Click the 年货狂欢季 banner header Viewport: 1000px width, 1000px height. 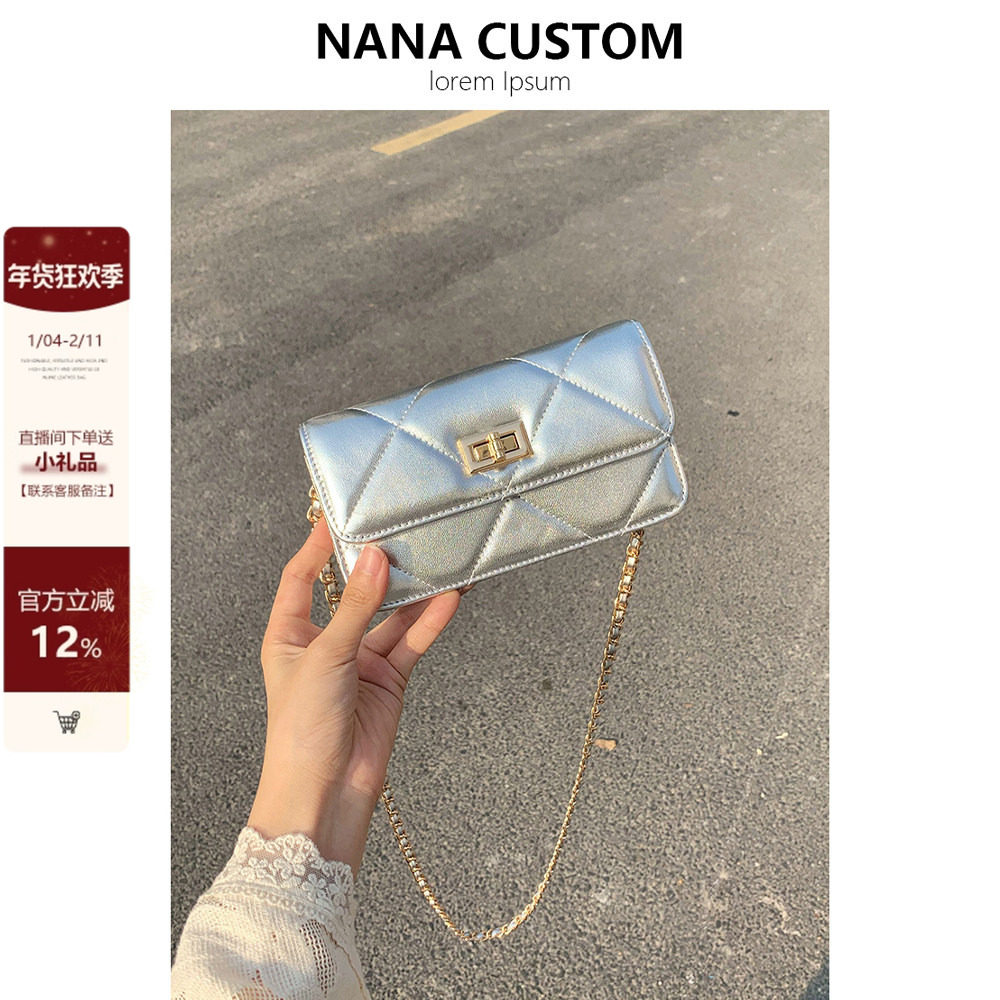point(66,276)
